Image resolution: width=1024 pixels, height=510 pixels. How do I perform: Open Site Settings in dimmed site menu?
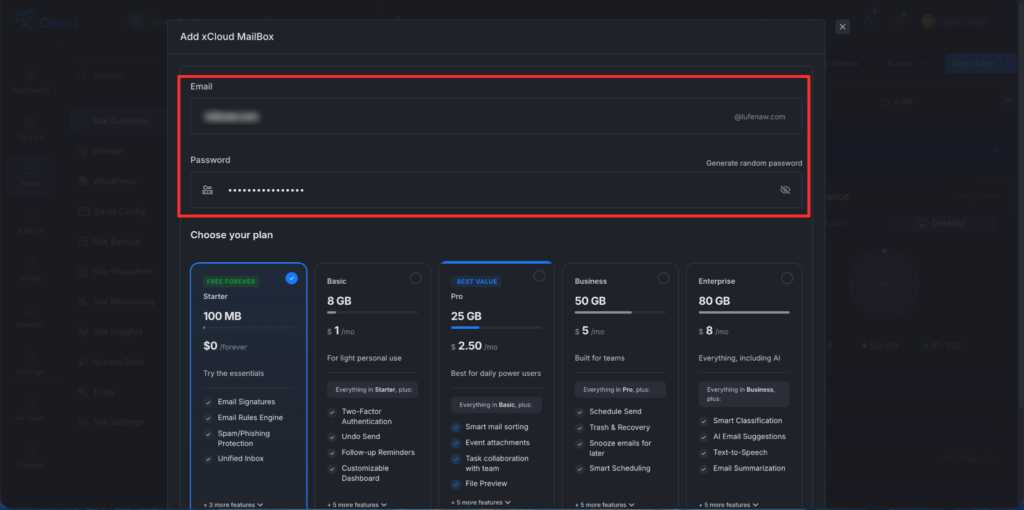coord(110,422)
